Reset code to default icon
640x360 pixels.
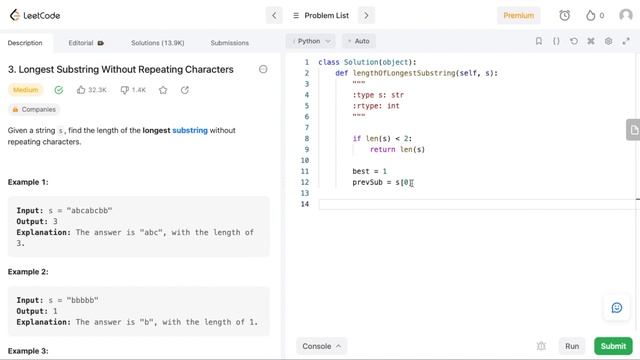click(x=573, y=41)
